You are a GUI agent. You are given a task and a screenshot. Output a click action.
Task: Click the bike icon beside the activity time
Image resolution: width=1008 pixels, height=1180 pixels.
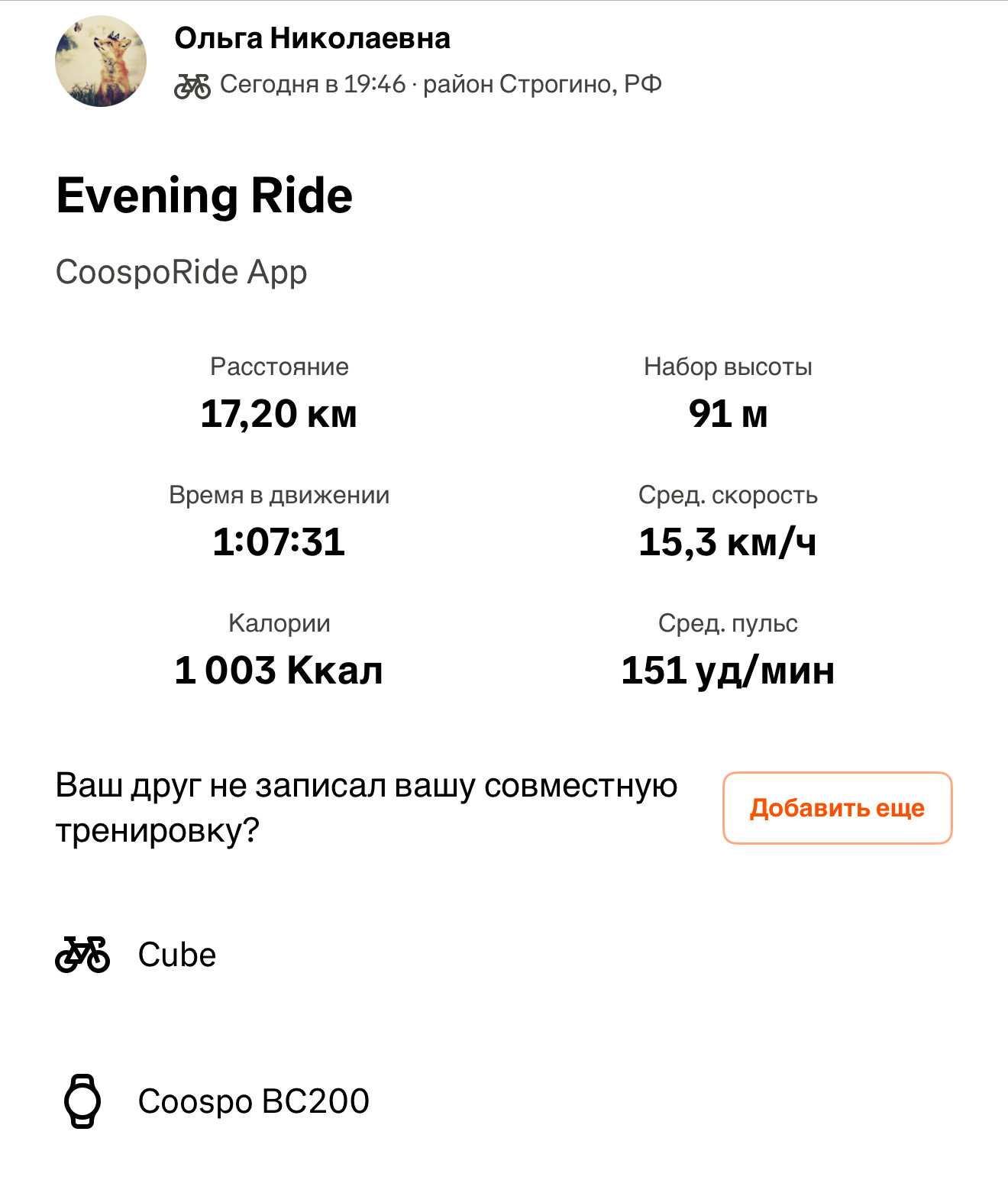(x=192, y=86)
